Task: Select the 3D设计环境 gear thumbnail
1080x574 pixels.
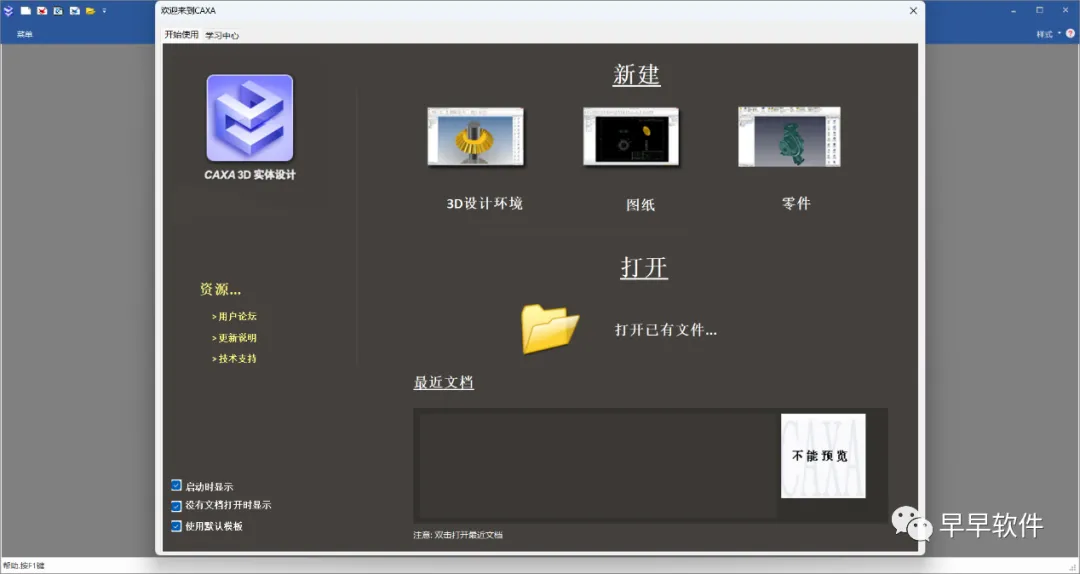Action: (475, 136)
